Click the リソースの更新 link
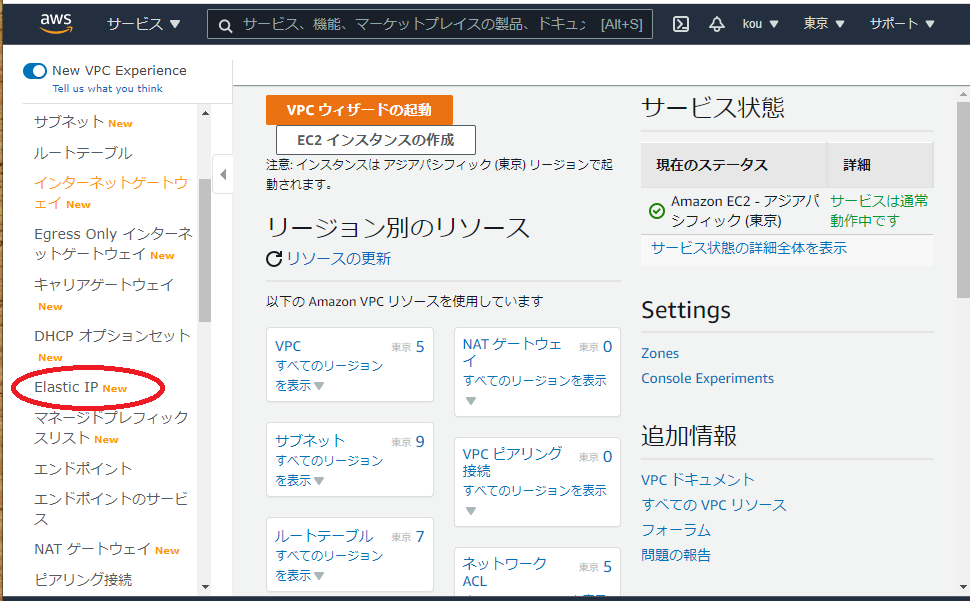Viewport: 970px width, 601px height. coord(338,258)
